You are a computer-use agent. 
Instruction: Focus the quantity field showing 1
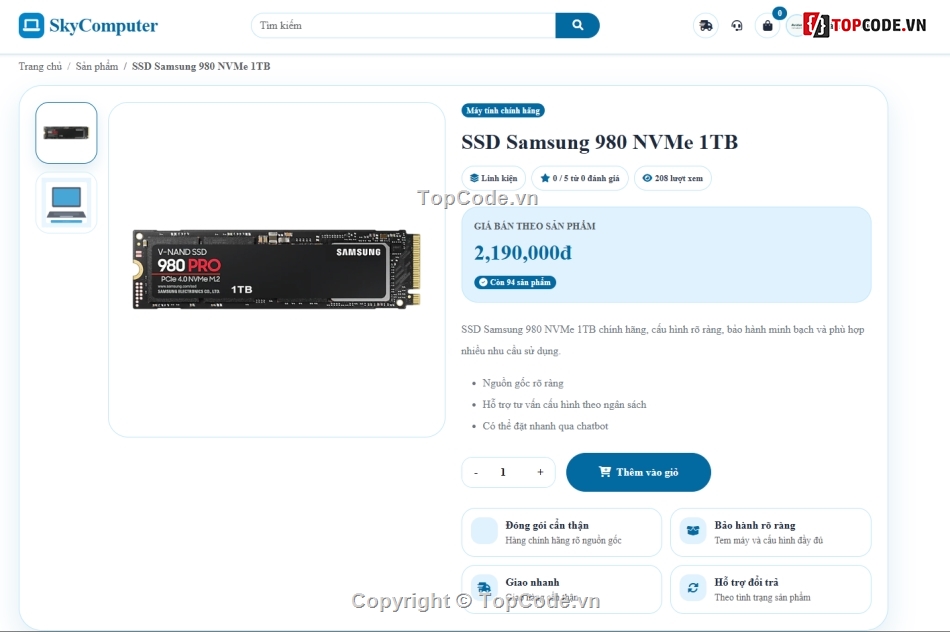coord(503,472)
